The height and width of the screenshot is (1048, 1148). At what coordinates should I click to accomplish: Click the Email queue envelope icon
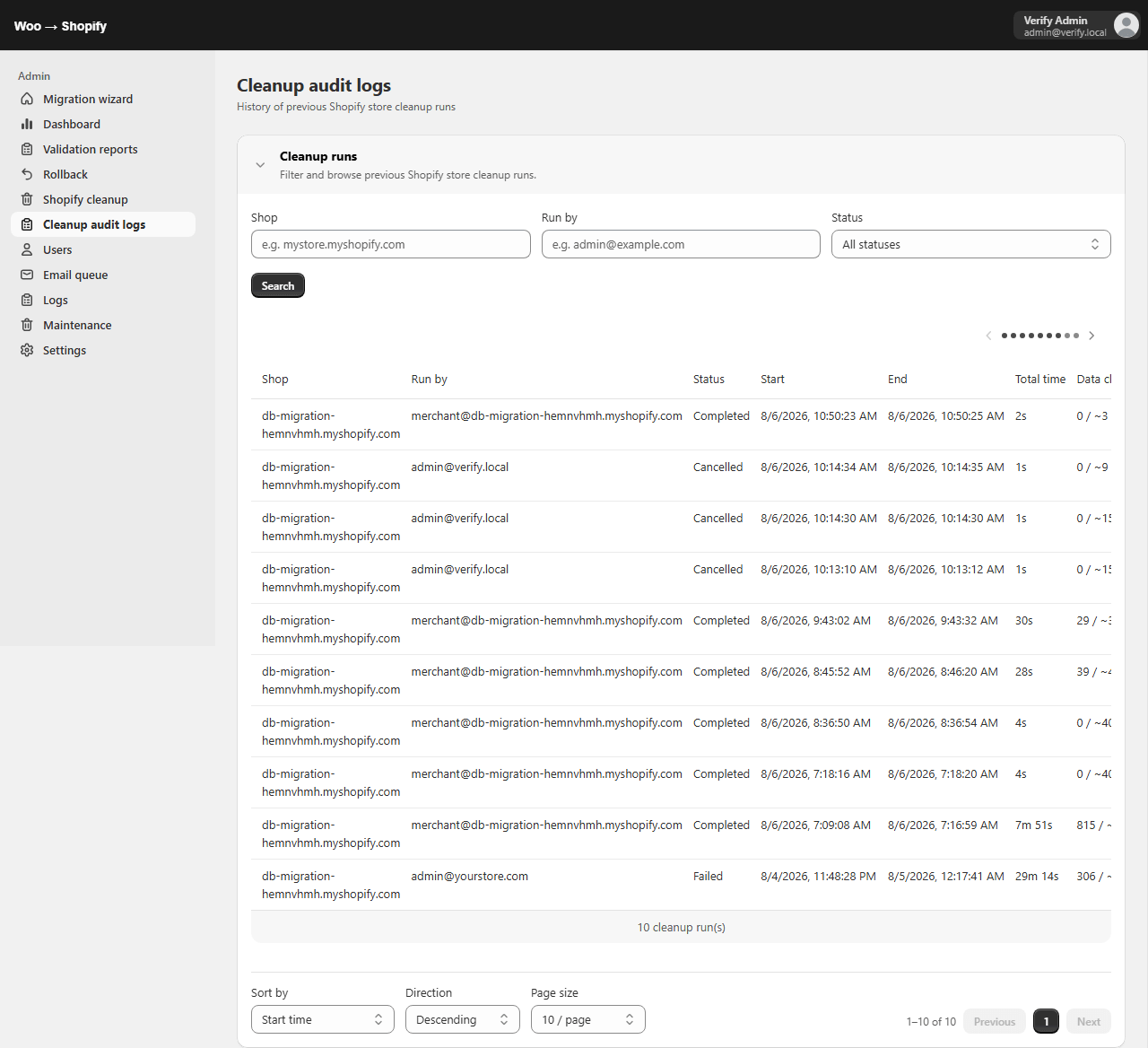click(27, 275)
